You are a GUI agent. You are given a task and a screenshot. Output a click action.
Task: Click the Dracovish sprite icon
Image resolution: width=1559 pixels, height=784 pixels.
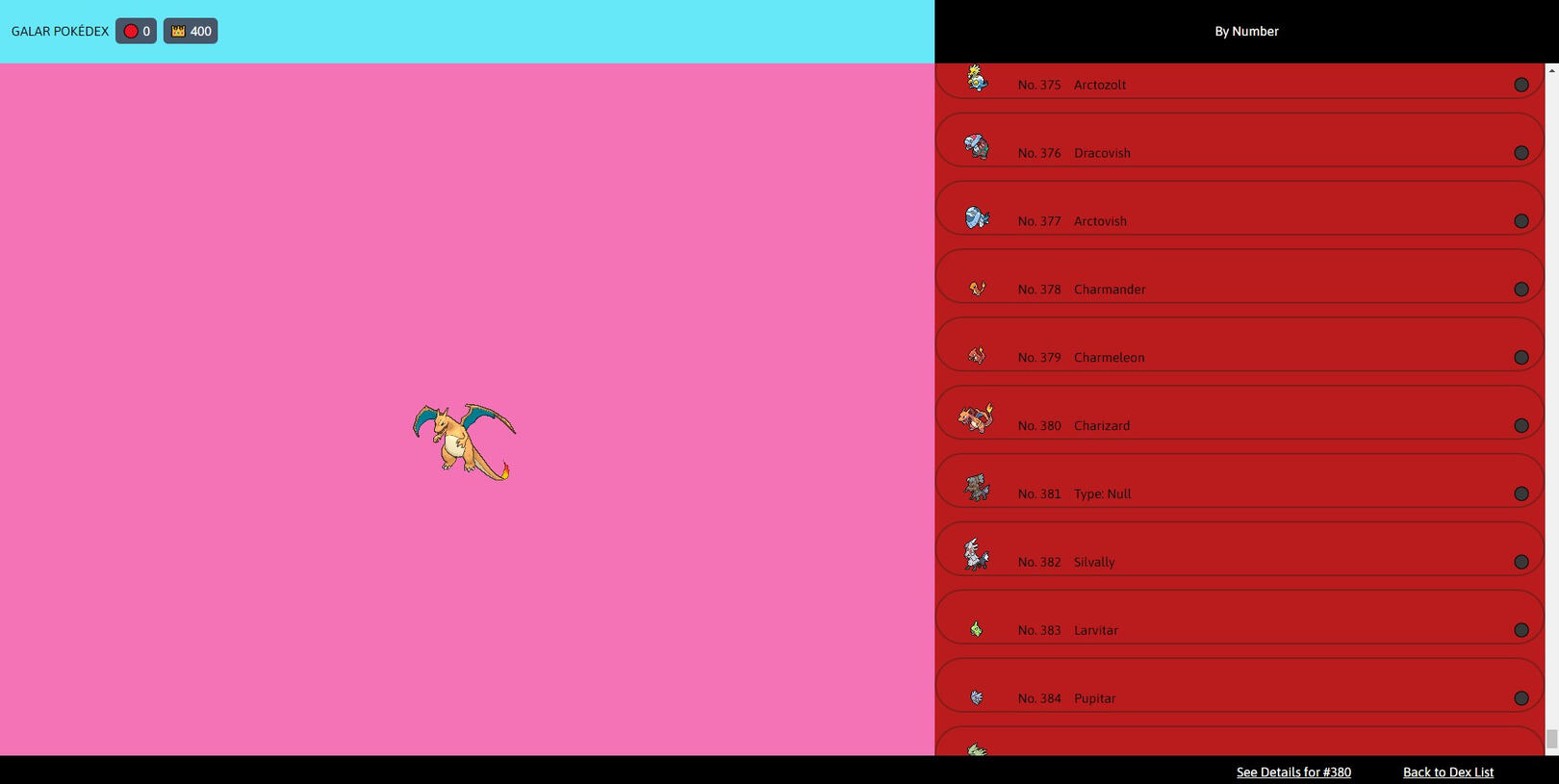[x=977, y=146]
